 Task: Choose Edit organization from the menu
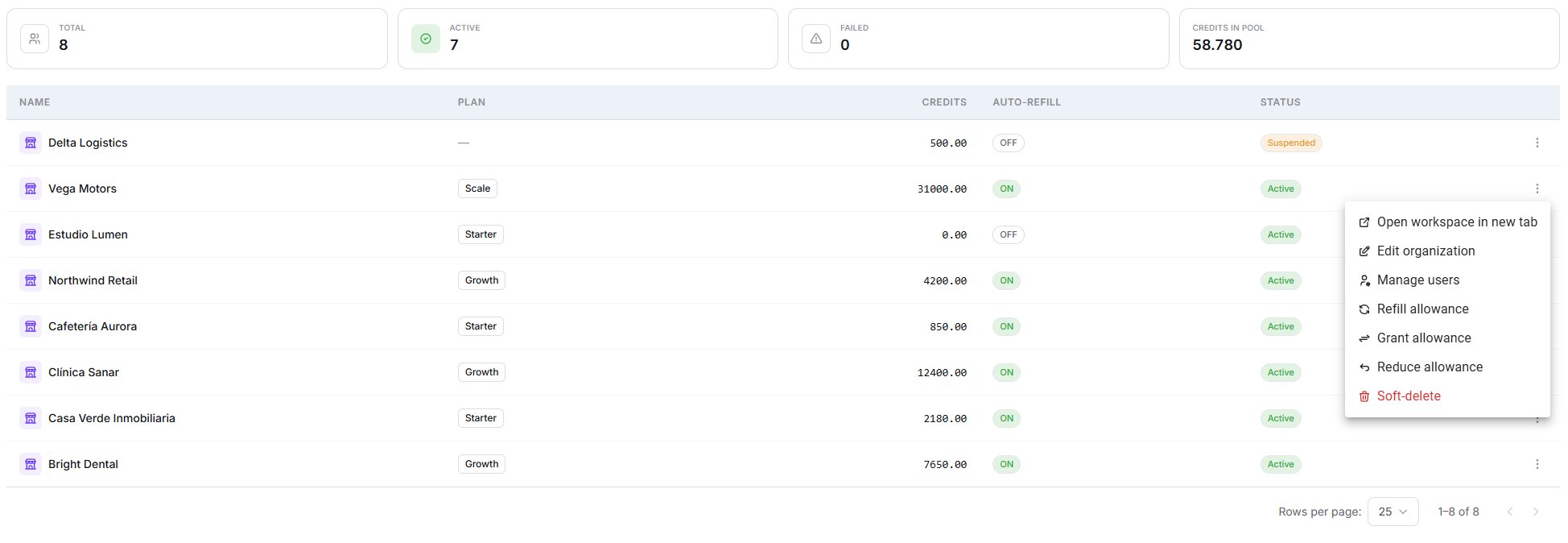(1447, 251)
